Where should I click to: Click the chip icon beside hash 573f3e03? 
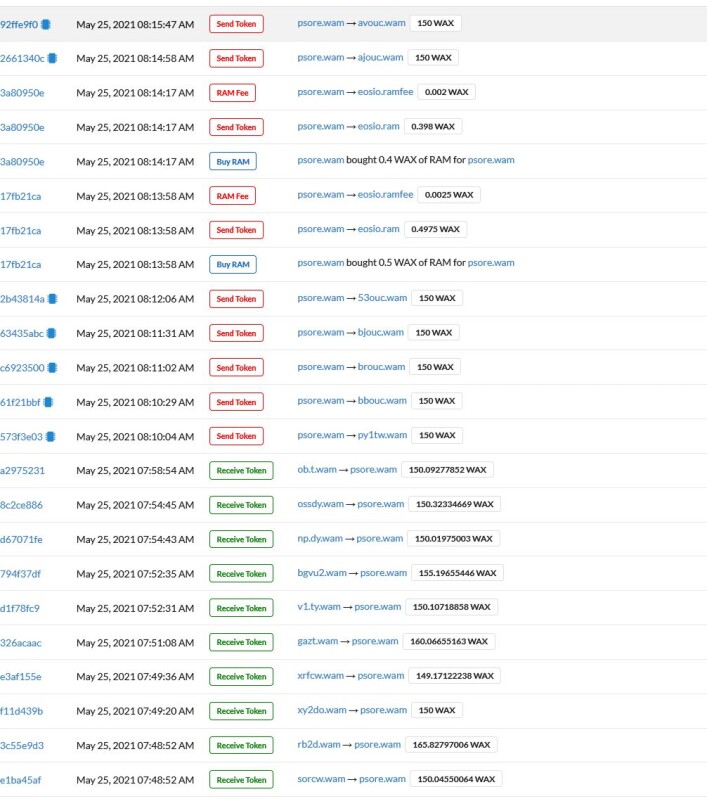click(50, 437)
